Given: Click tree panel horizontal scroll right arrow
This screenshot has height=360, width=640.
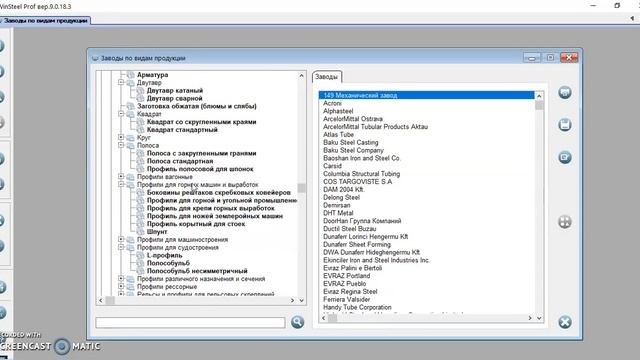Looking at the screenshot, I should pos(292,300).
